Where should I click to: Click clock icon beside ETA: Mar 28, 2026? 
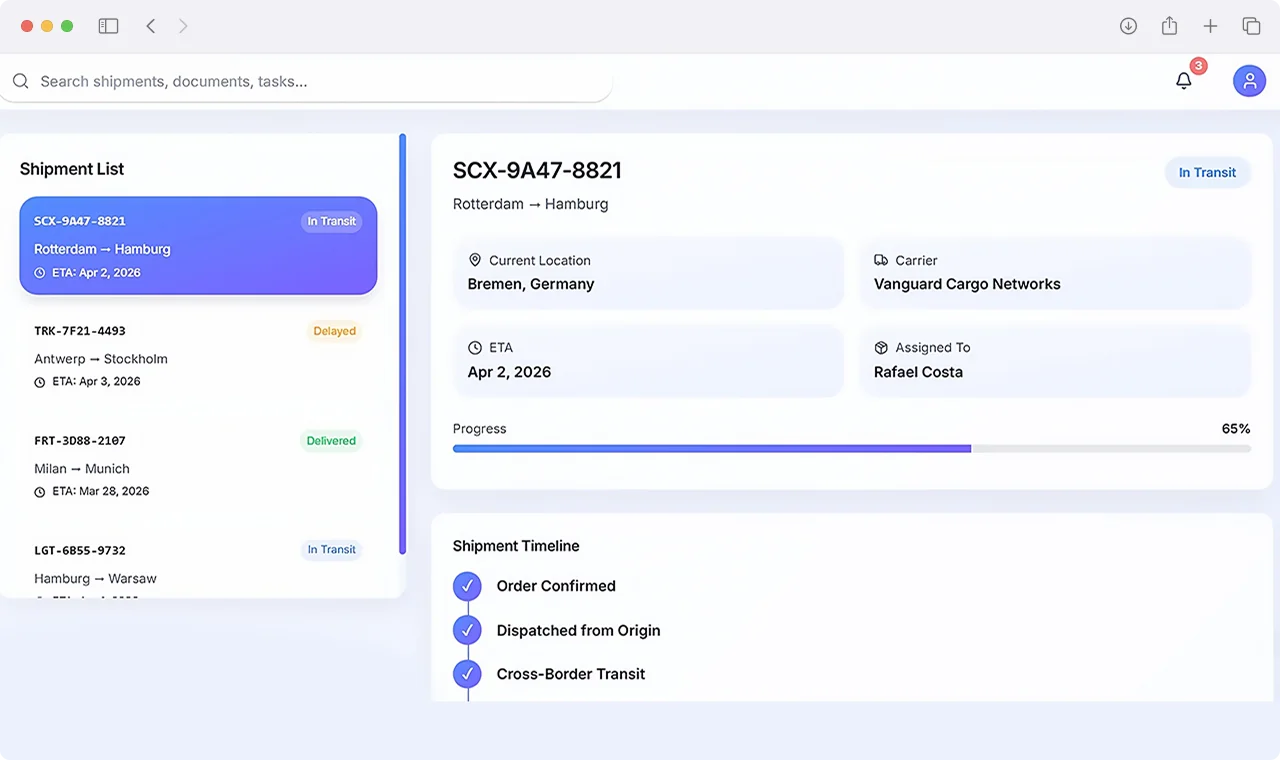(40, 492)
